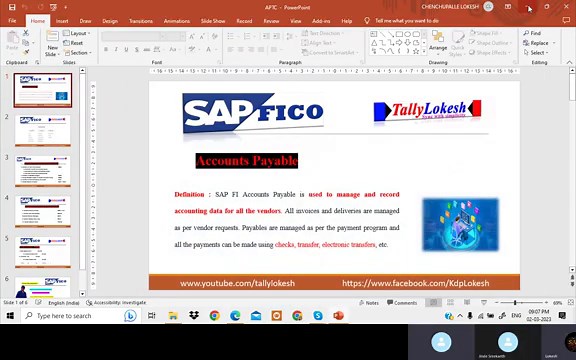Screen dimensions: 576x360
Task: Adjust the zoom slider handle
Action: (515, 302)
